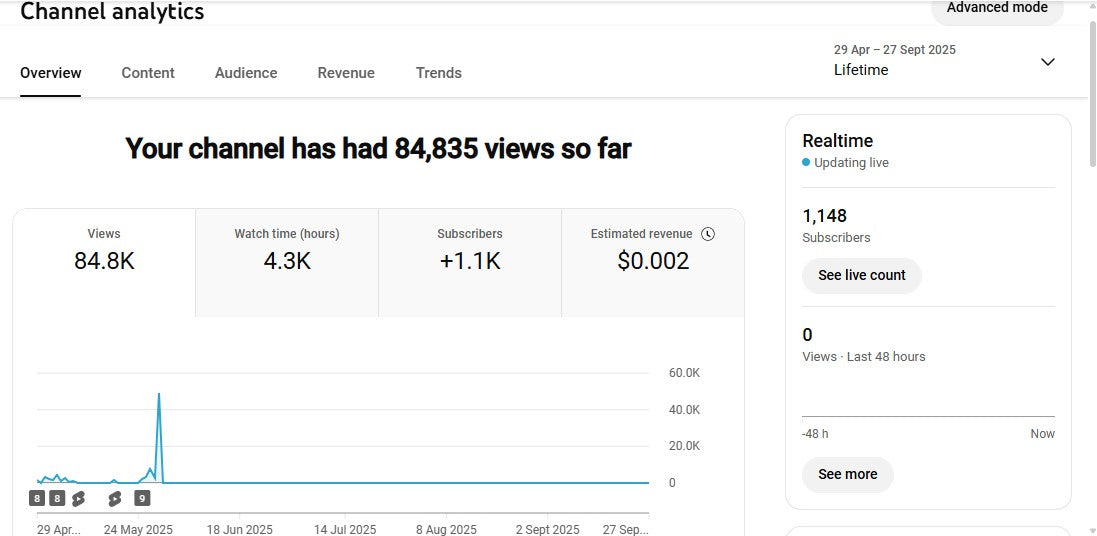Click the second '8' video marker on chart

tap(57, 498)
